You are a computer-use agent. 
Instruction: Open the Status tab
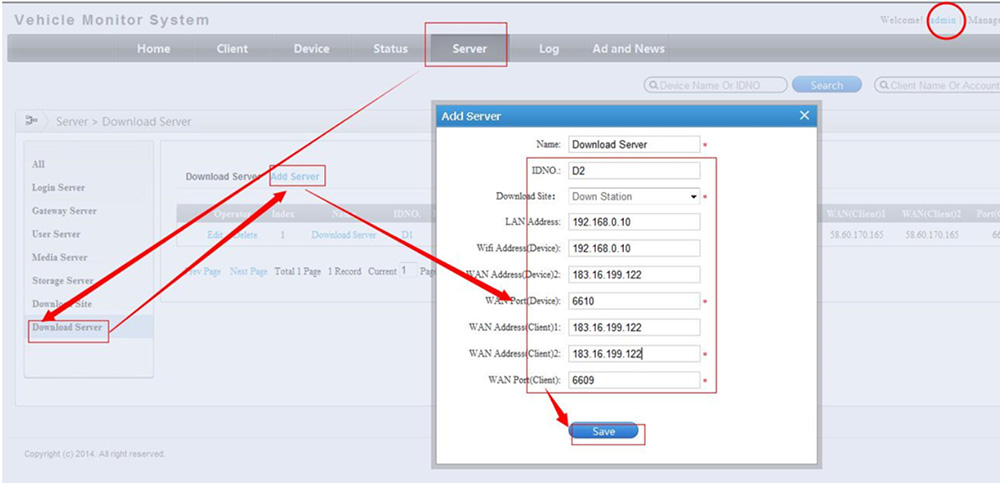[390, 48]
